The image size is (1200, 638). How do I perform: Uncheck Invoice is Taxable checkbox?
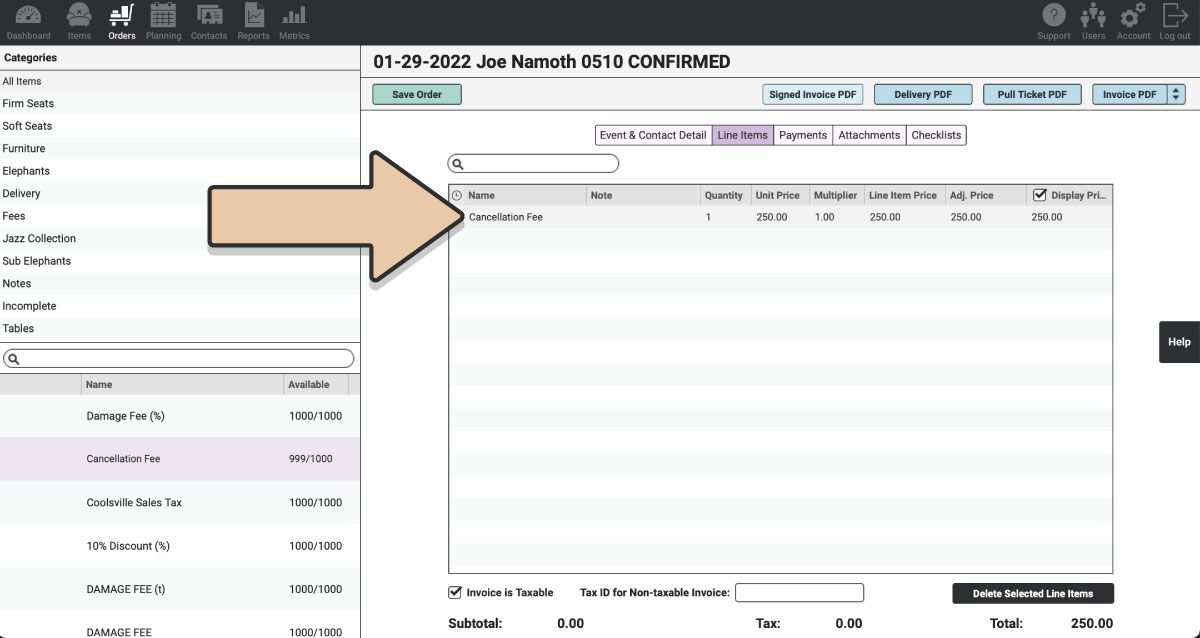[x=455, y=592]
